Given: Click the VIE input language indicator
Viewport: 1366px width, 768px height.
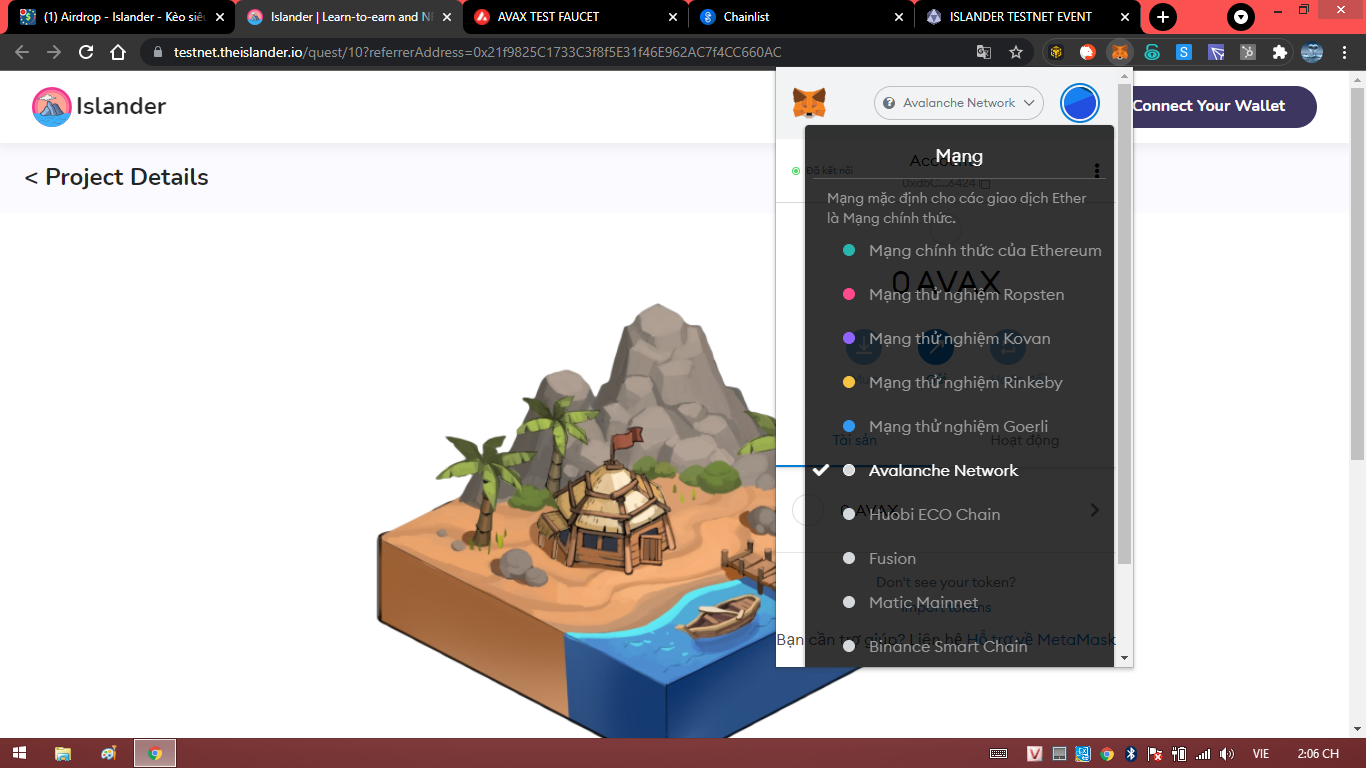Looking at the screenshot, I should pos(1261,753).
